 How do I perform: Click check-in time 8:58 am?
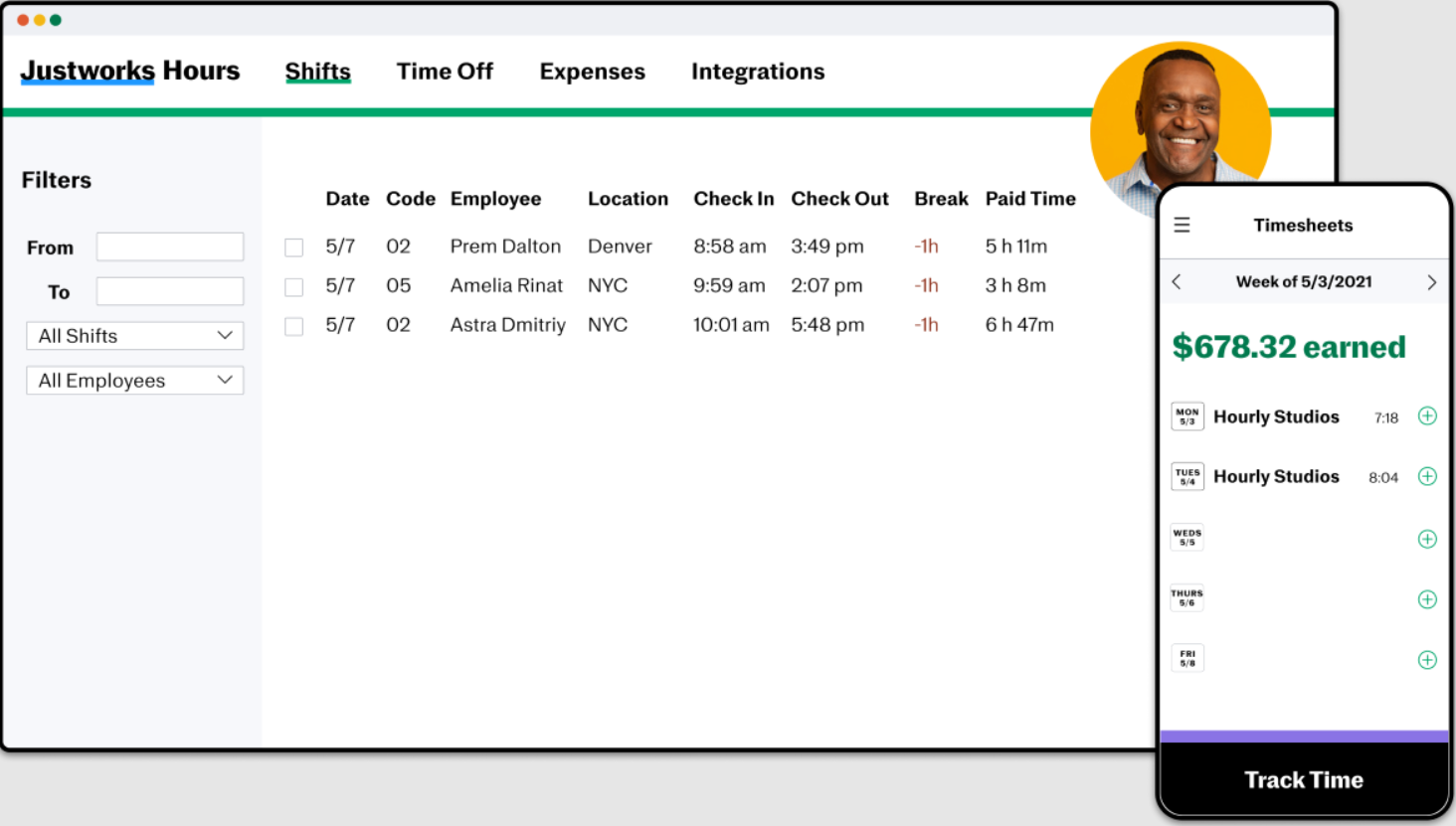tap(730, 247)
